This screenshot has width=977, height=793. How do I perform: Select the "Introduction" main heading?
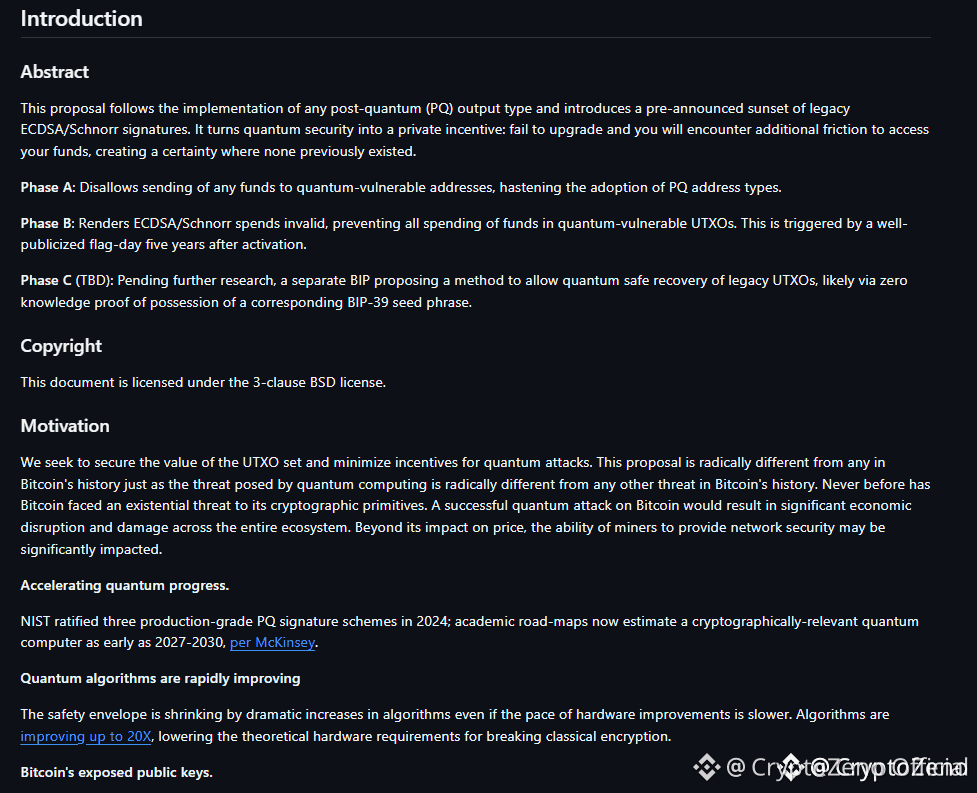(x=82, y=19)
